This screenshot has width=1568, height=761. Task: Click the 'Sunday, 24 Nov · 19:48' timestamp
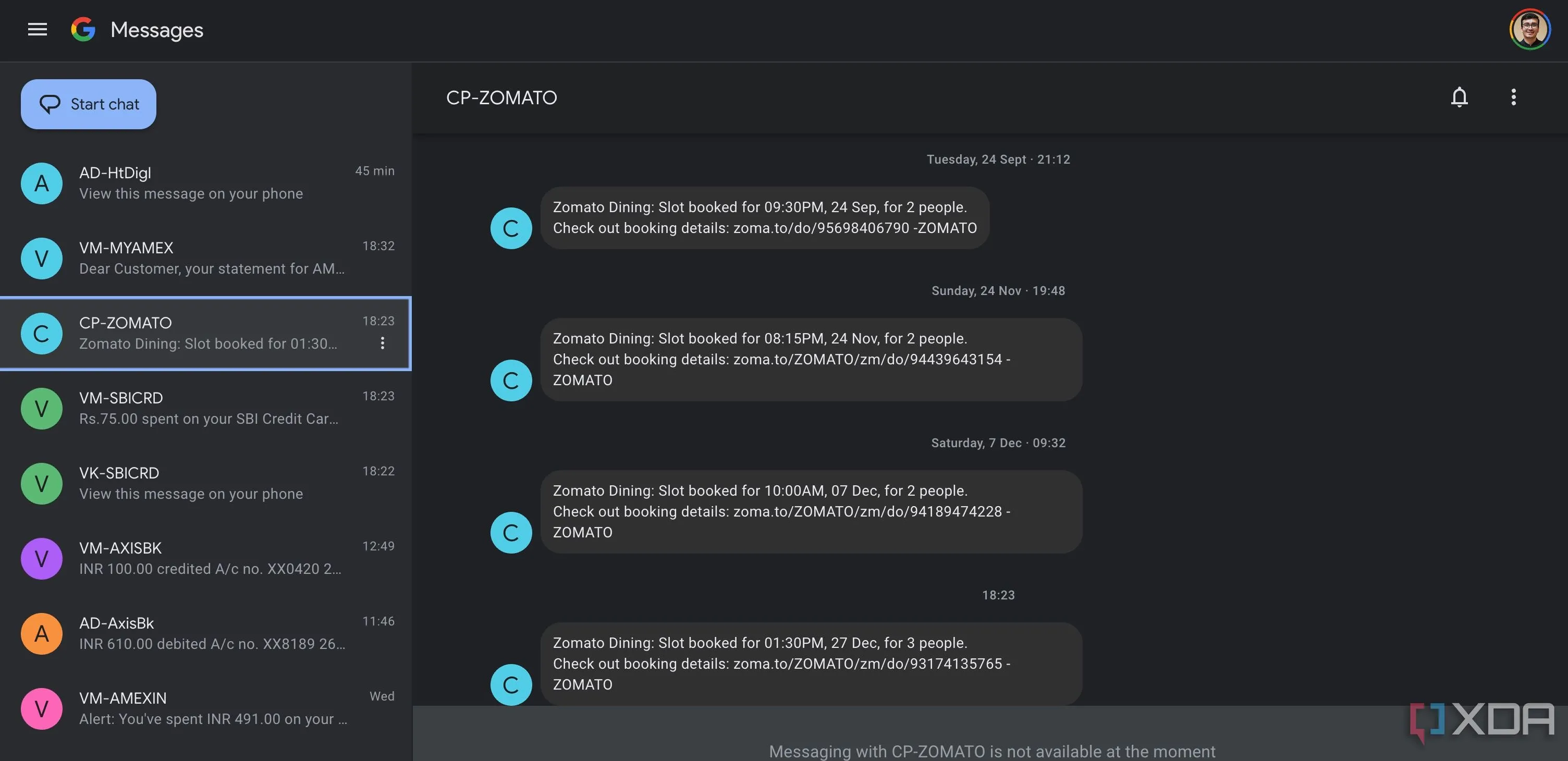[x=998, y=290]
